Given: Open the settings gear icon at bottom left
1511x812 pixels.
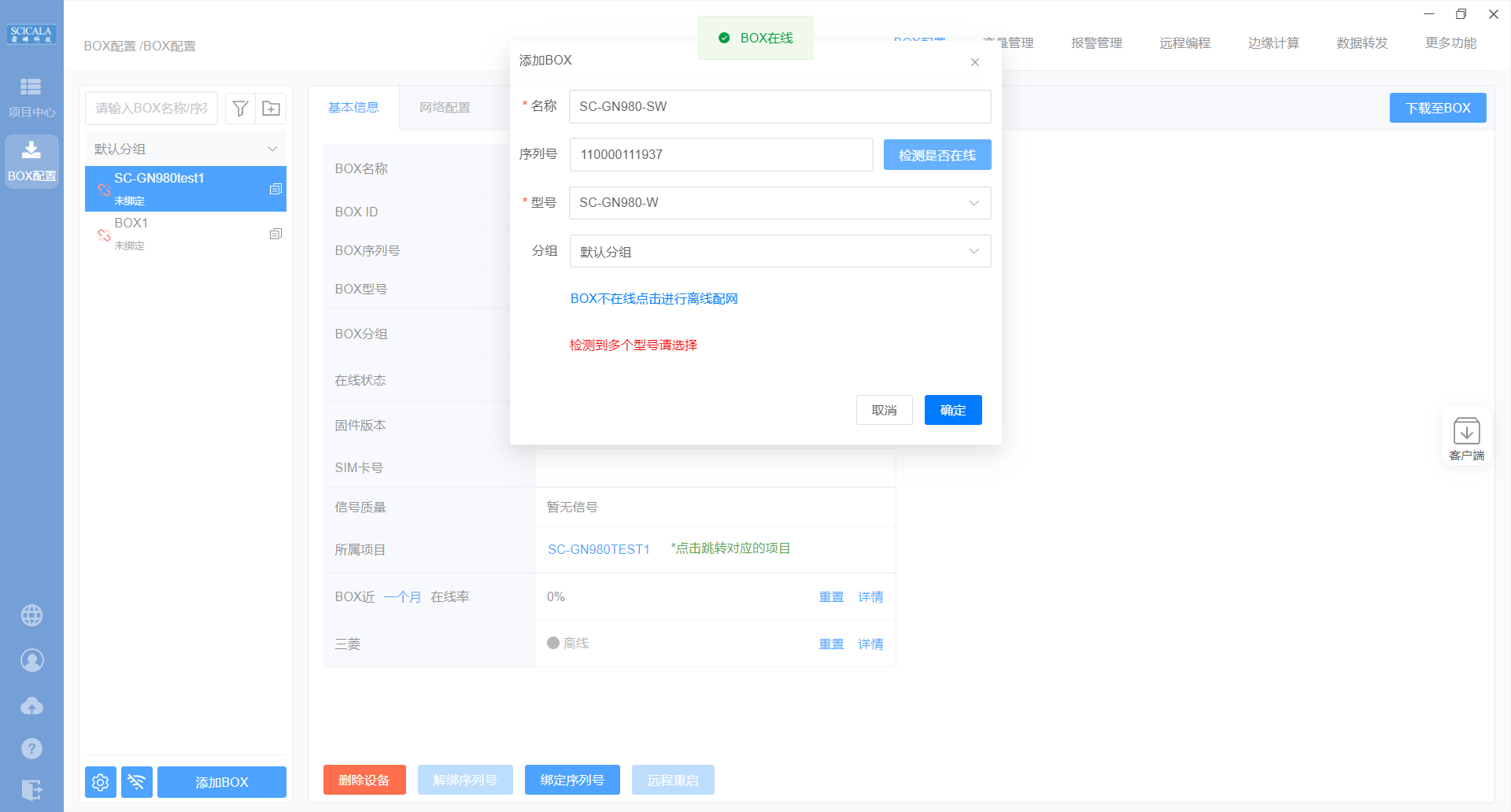Looking at the screenshot, I should (101, 782).
